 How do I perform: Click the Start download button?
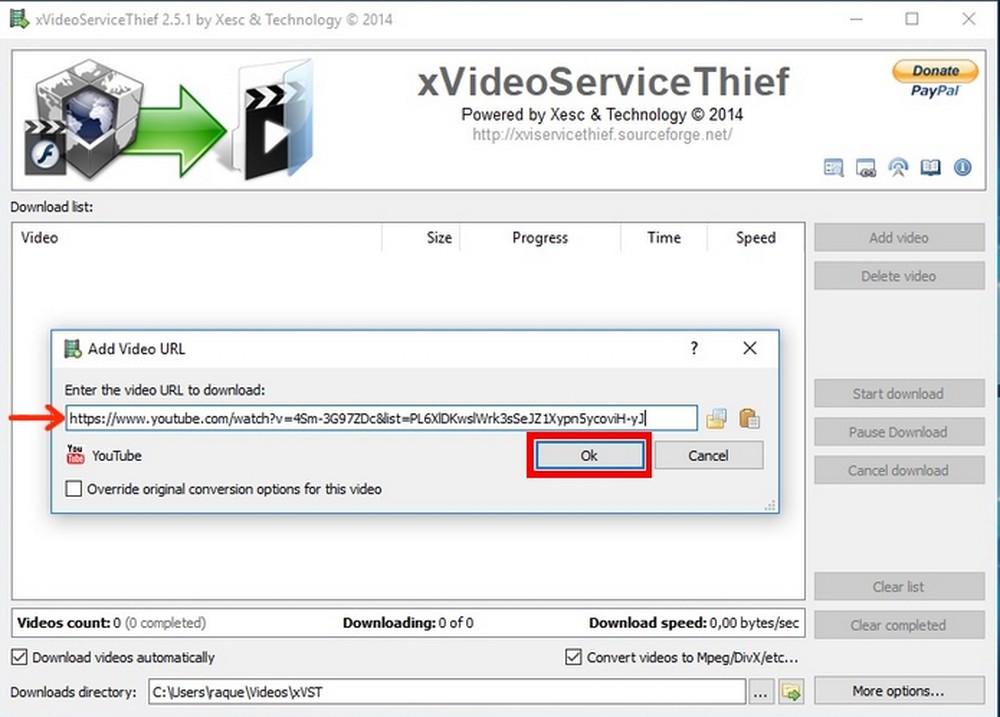click(899, 394)
